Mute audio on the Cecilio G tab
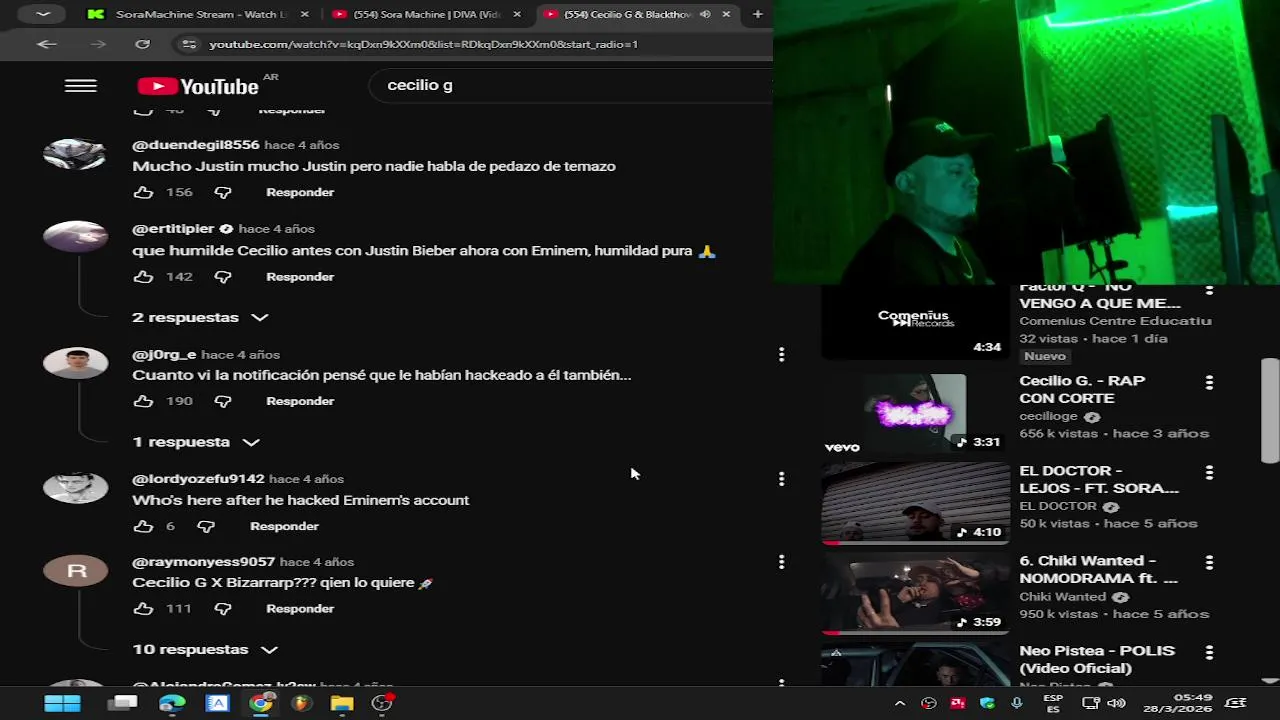This screenshot has width=1280, height=720. point(705,14)
